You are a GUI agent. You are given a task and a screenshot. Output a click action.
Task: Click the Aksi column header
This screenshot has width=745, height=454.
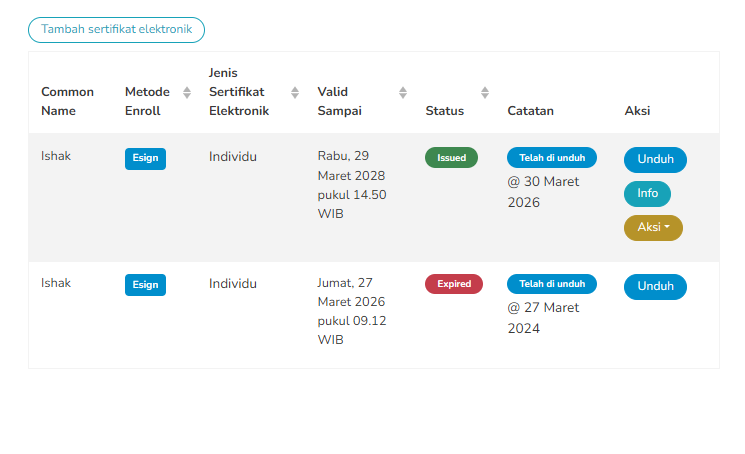[637, 111]
